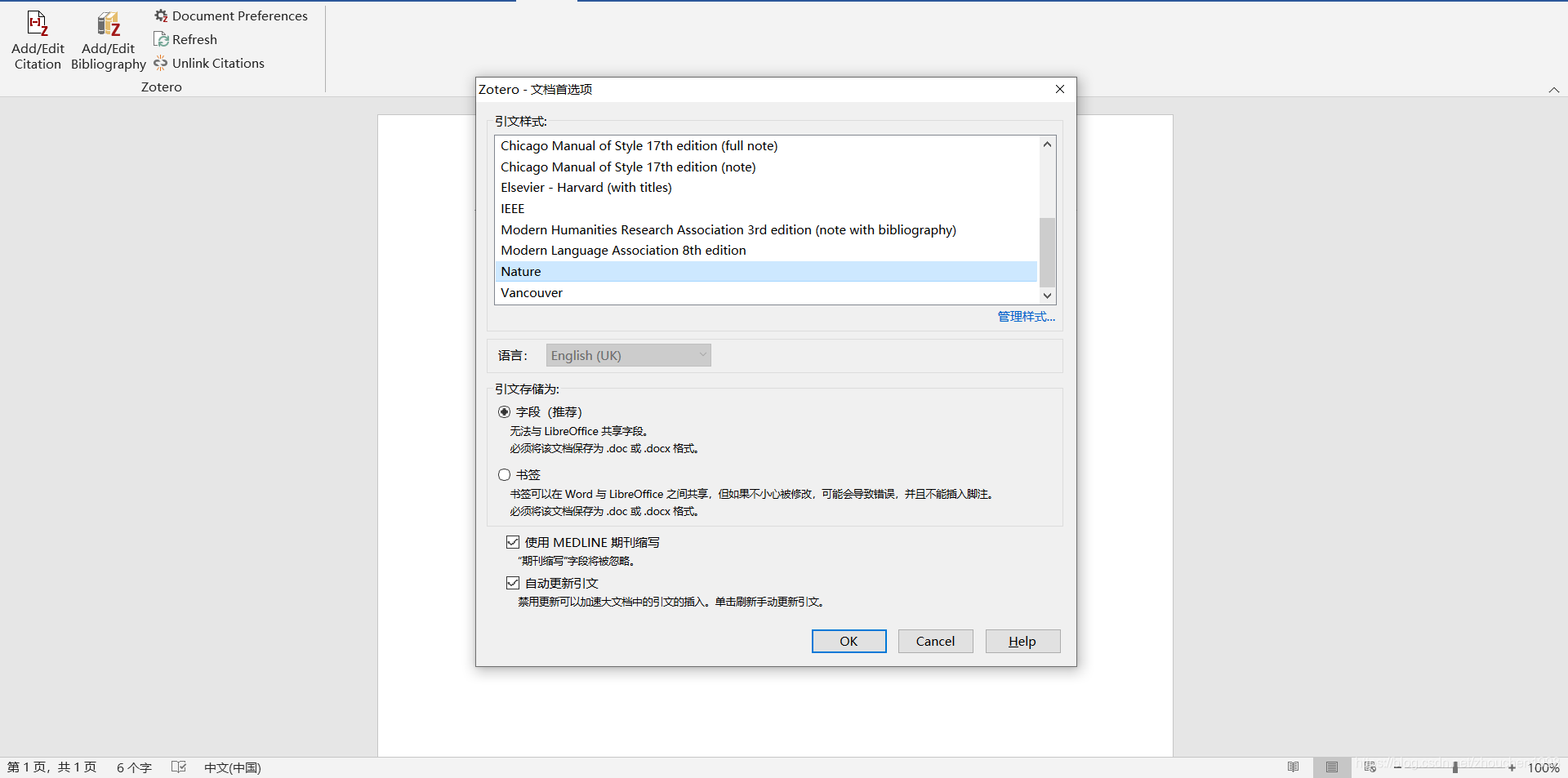Select the 字段 (推荐) radio button

pos(504,411)
